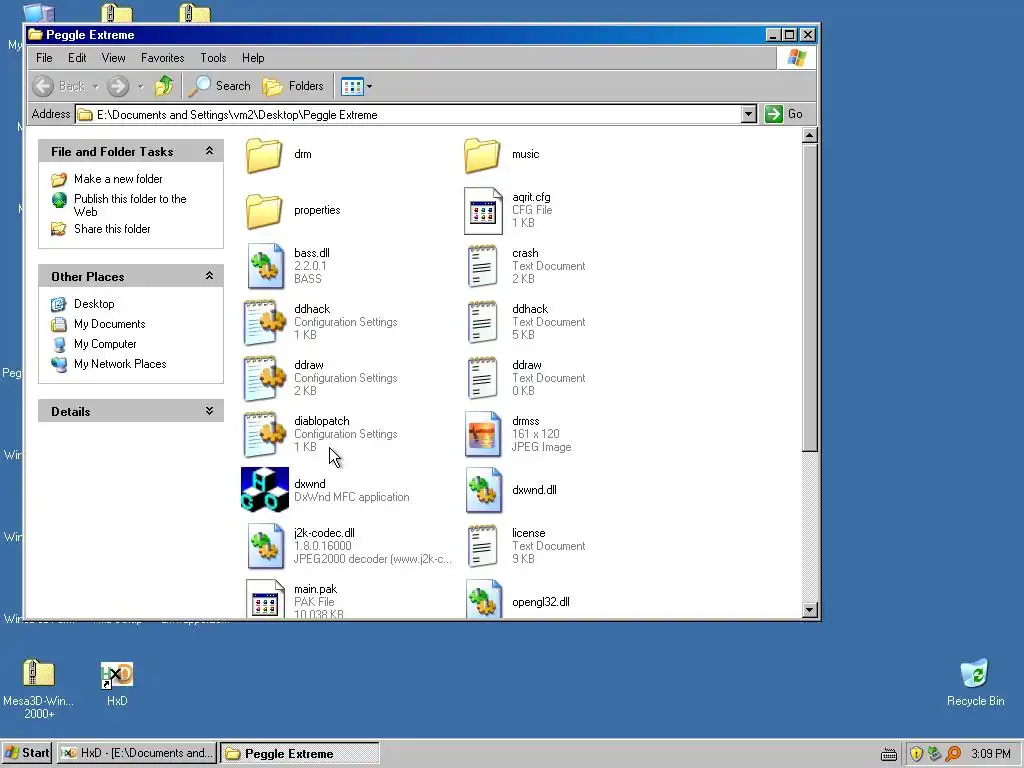This screenshot has height=768, width=1024.
Task: Open the Search toolbar button
Action: tap(219, 86)
